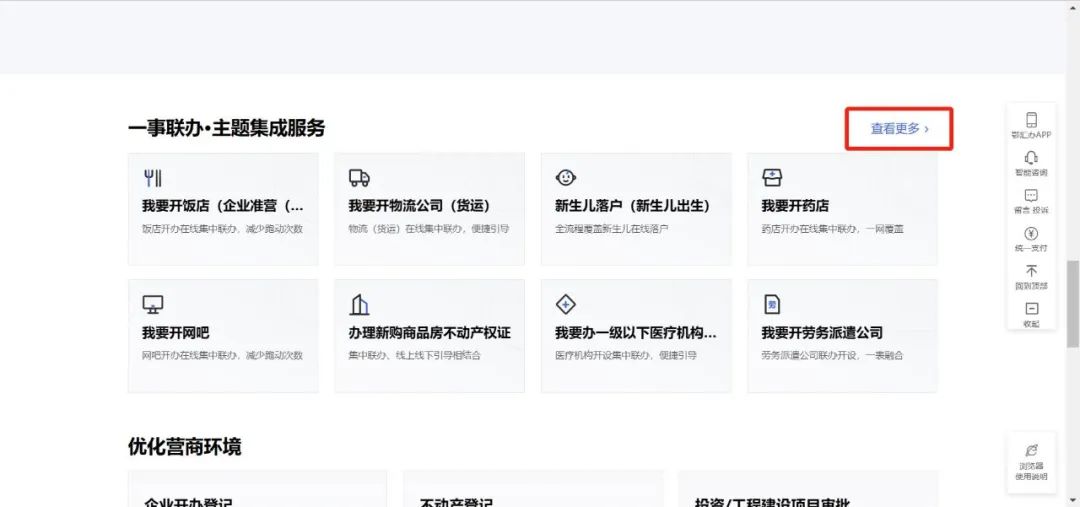Image resolution: width=1080 pixels, height=507 pixels.
Task: Open 浏览器使用说明 browser guide
Action: (x=1031, y=451)
